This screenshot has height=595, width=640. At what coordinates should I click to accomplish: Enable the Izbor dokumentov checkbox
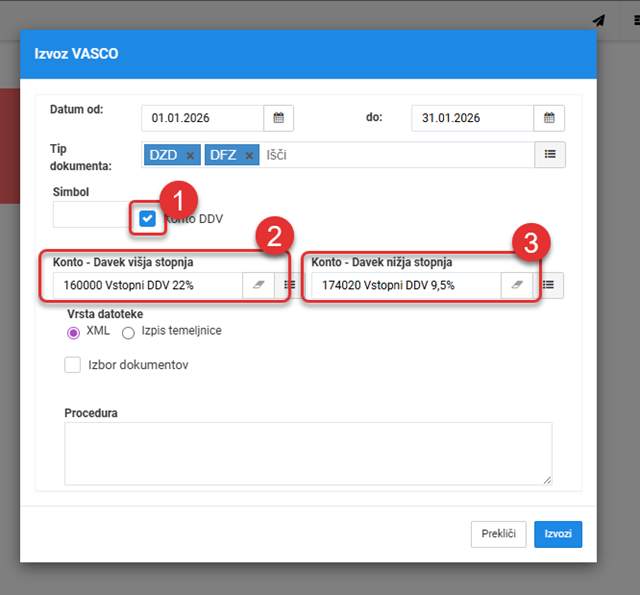[73, 365]
